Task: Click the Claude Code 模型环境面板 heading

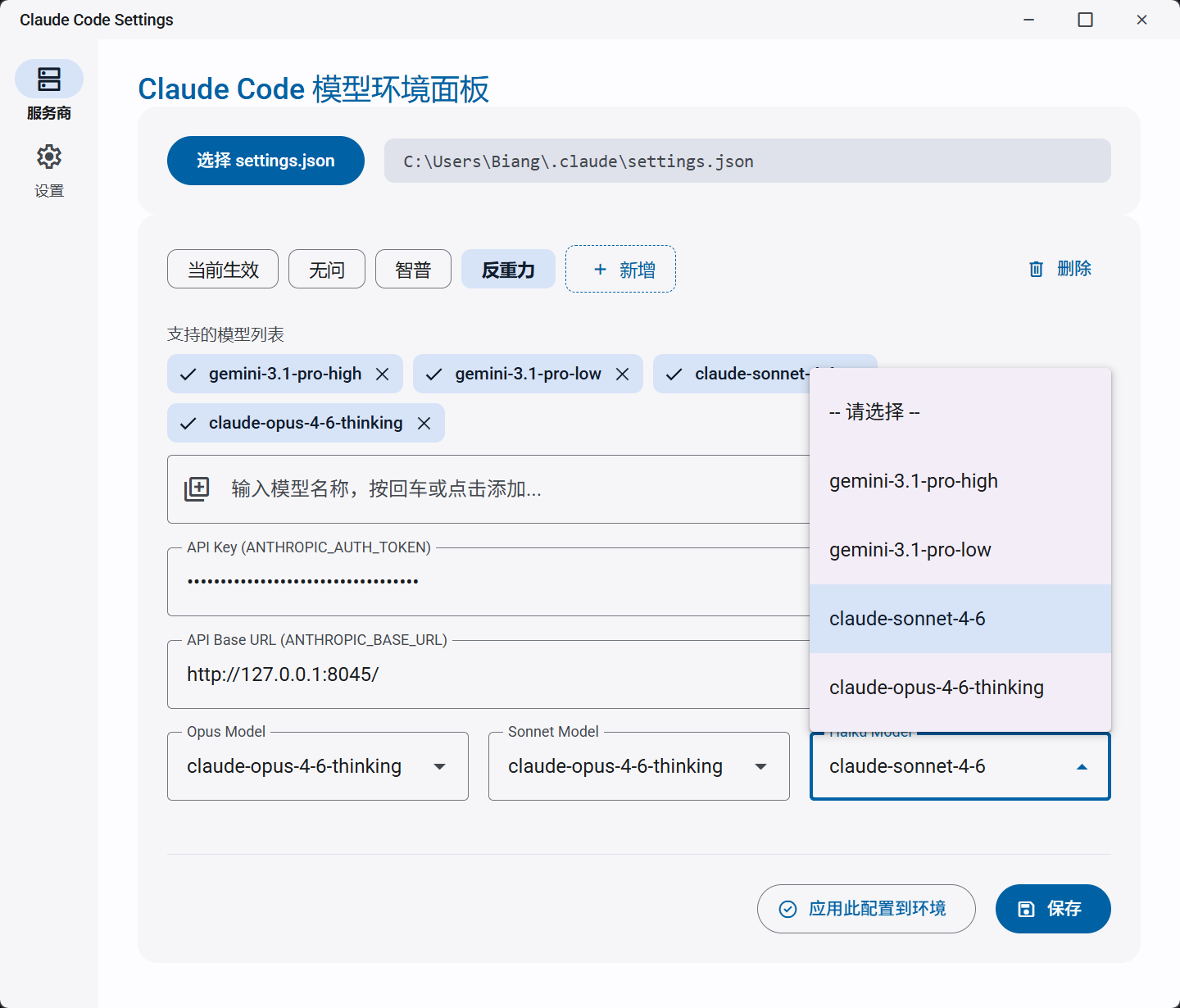Action: click(313, 89)
